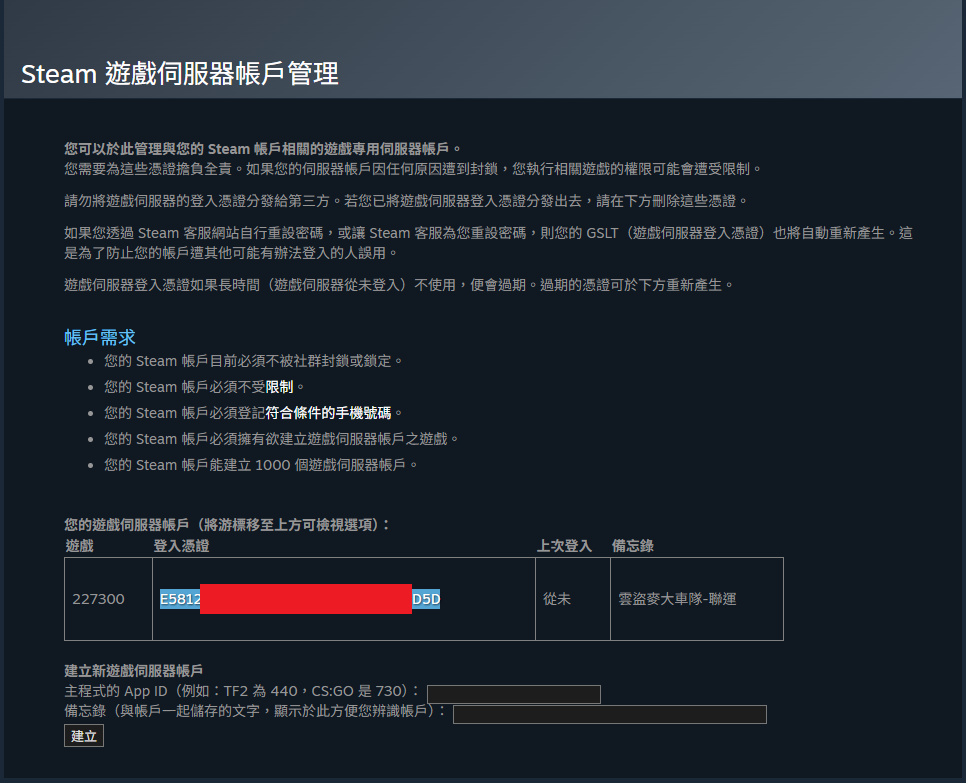
Task: Click the 遊戲 column header
Action: (79, 546)
